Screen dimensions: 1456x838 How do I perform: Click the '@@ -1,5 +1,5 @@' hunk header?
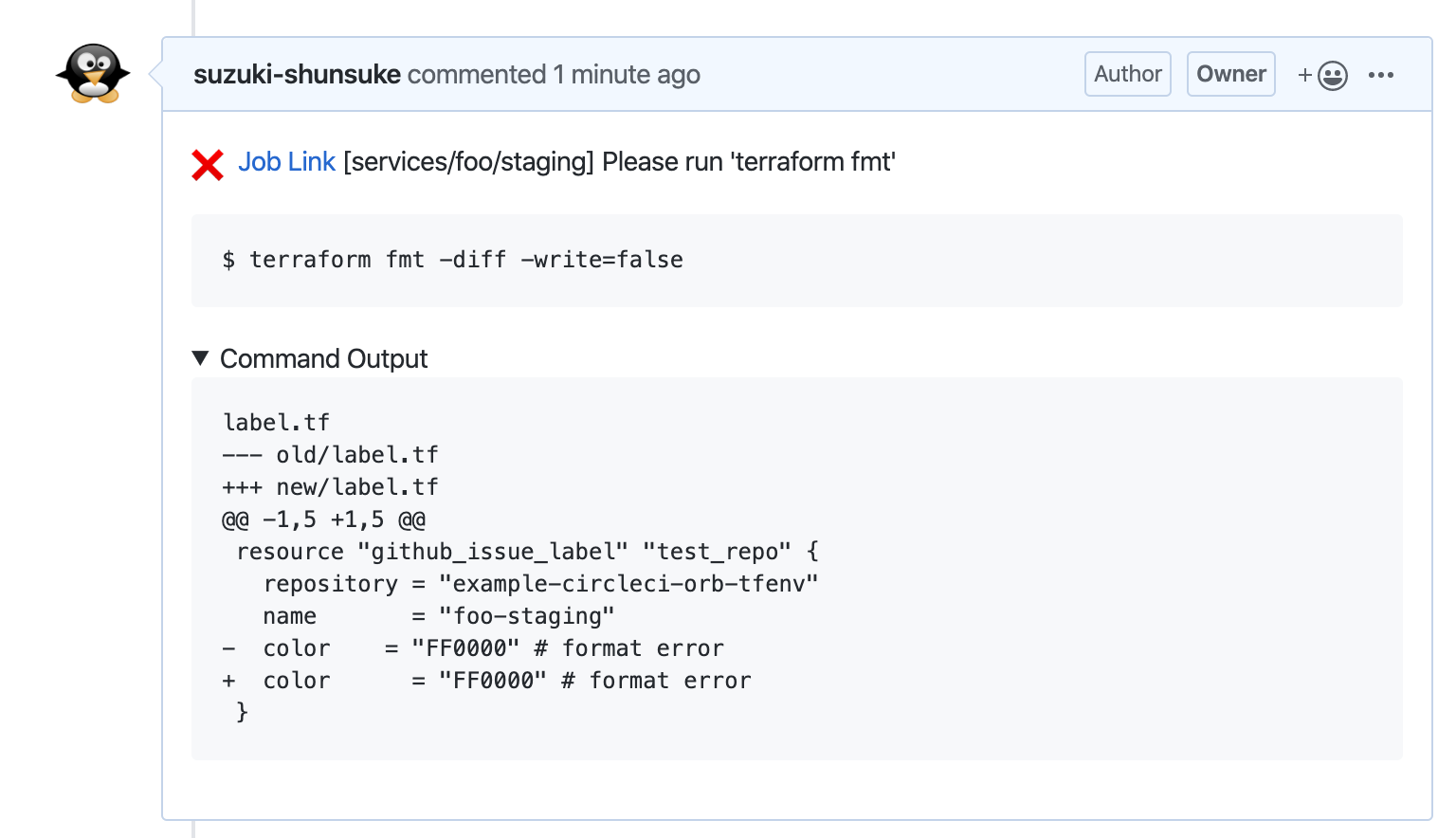323,519
